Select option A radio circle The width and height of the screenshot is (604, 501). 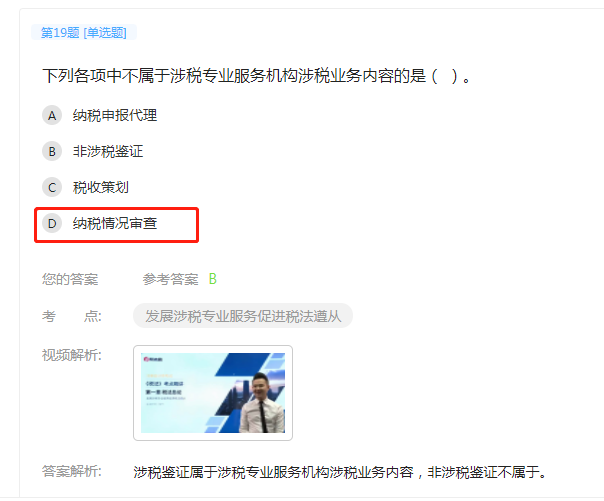coord(52,116)
